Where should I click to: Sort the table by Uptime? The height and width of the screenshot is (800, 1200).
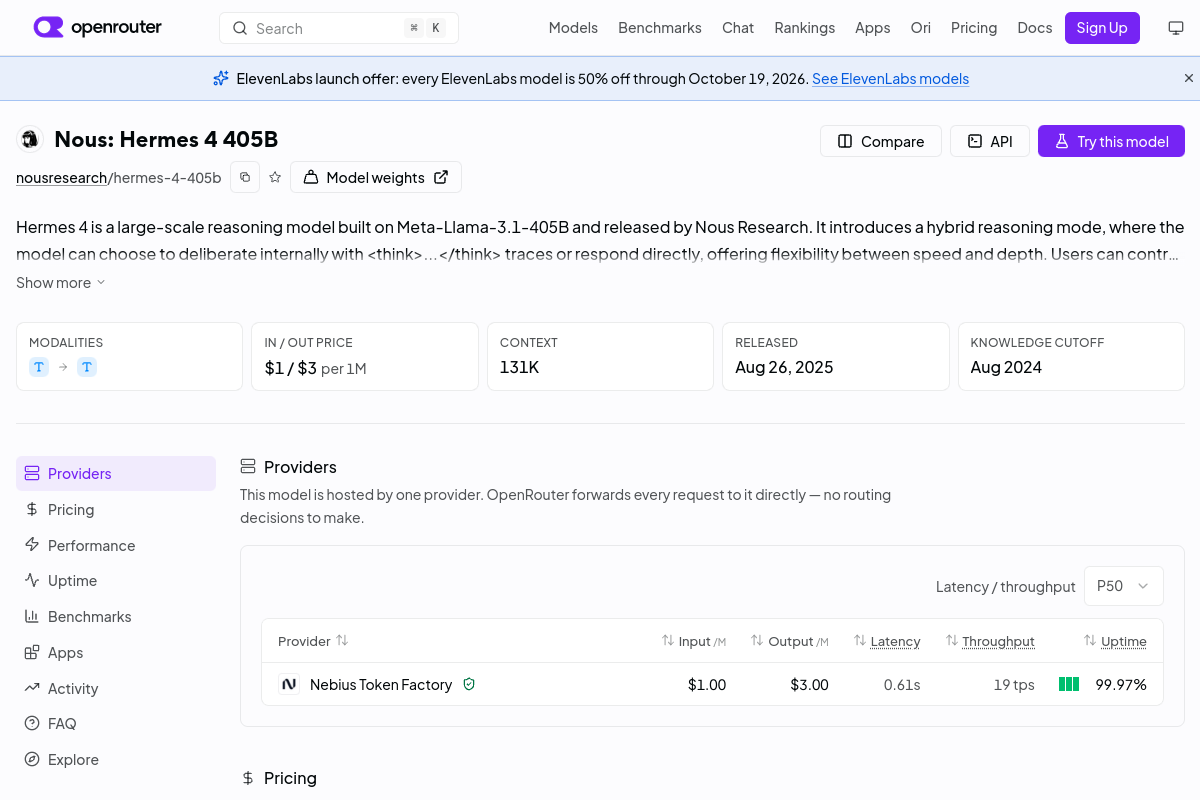1115,641
